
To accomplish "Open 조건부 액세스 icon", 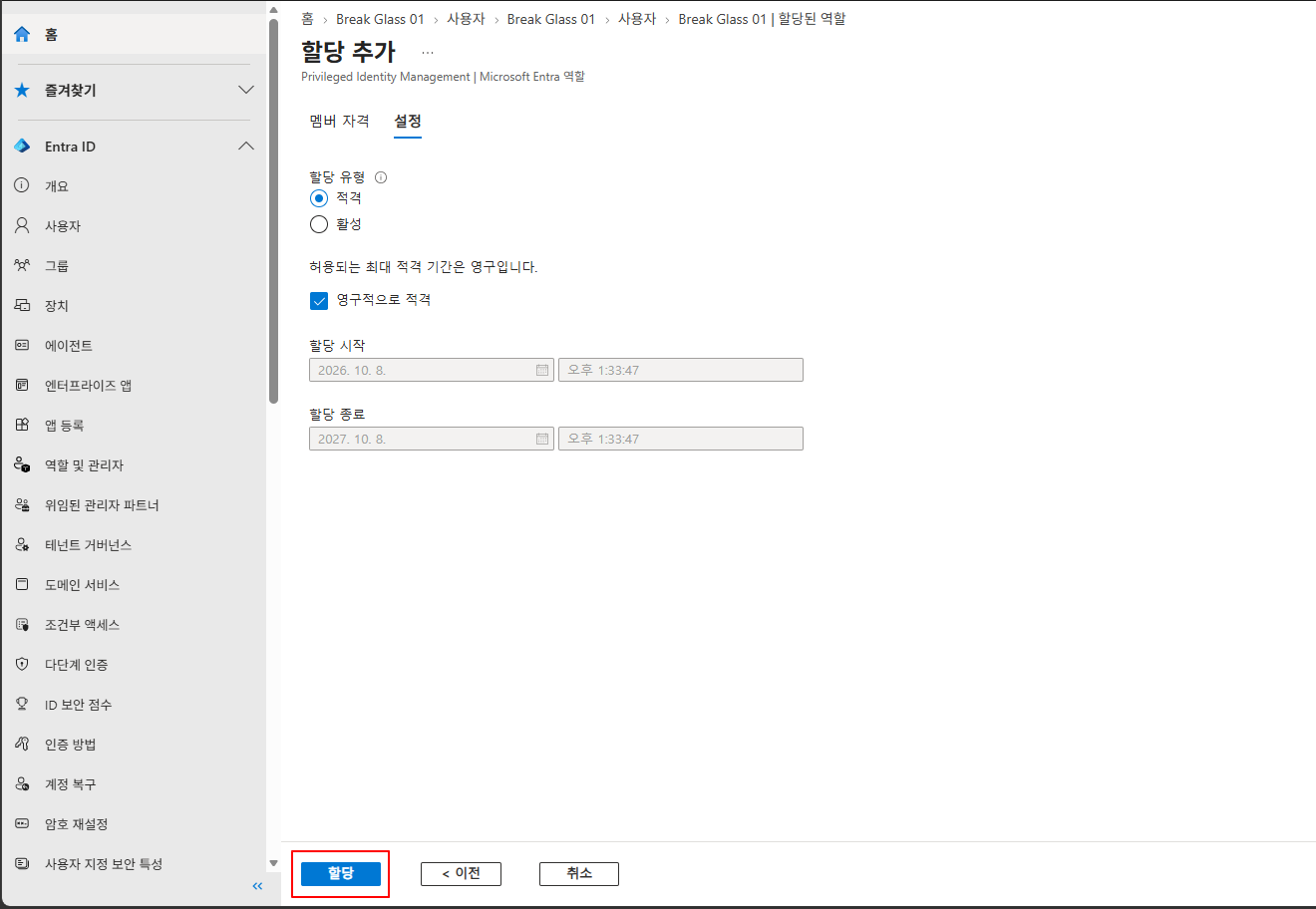I will (22, 624).
